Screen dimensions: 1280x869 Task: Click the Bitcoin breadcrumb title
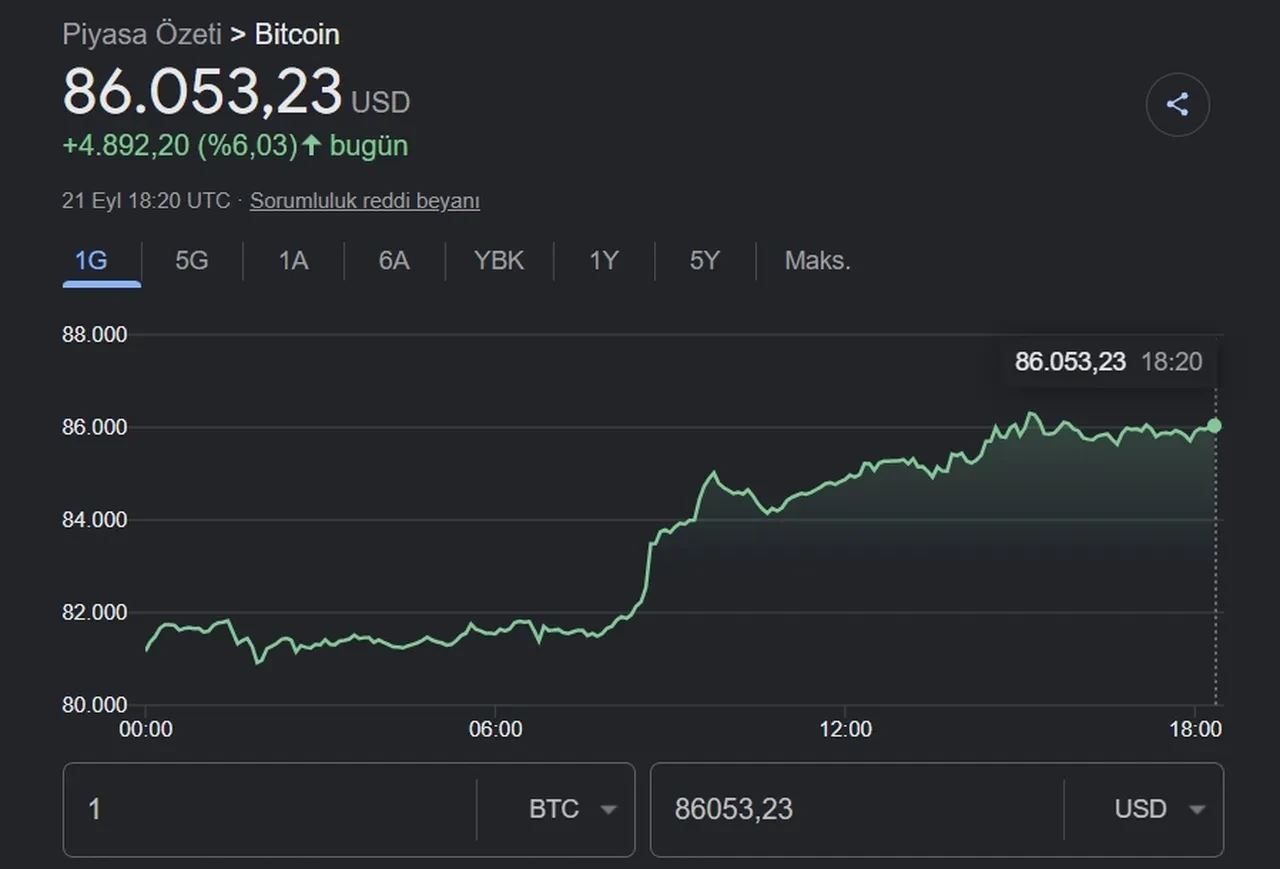(x=297, y=34)
